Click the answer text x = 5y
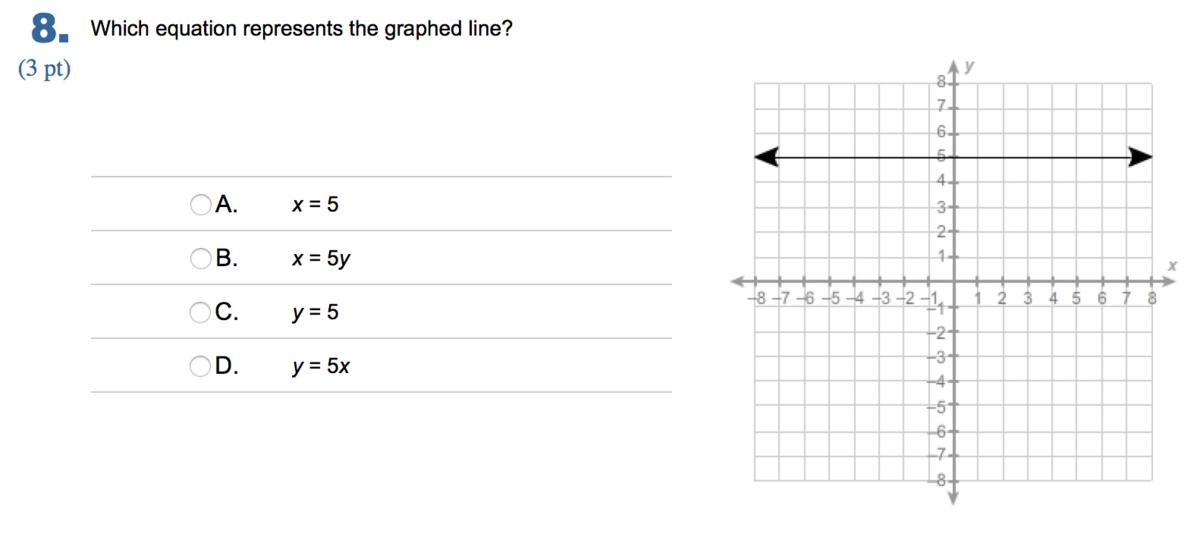Image resolution: width=1200 pixels, height=549 pixels. pyautogui.click(x=321, y=260)
